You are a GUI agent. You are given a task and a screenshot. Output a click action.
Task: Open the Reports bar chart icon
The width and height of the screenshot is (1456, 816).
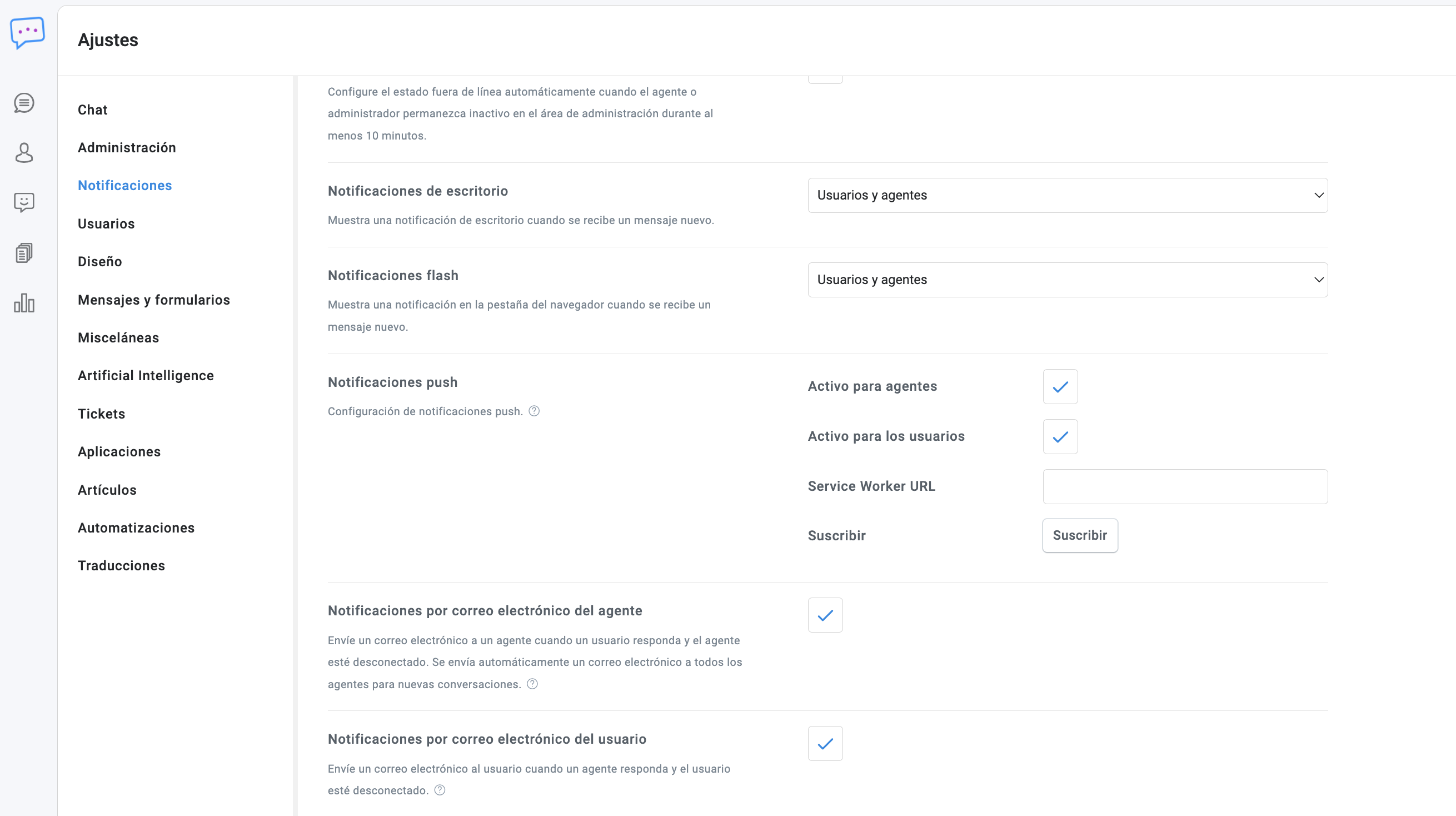(x=24, y=303)
